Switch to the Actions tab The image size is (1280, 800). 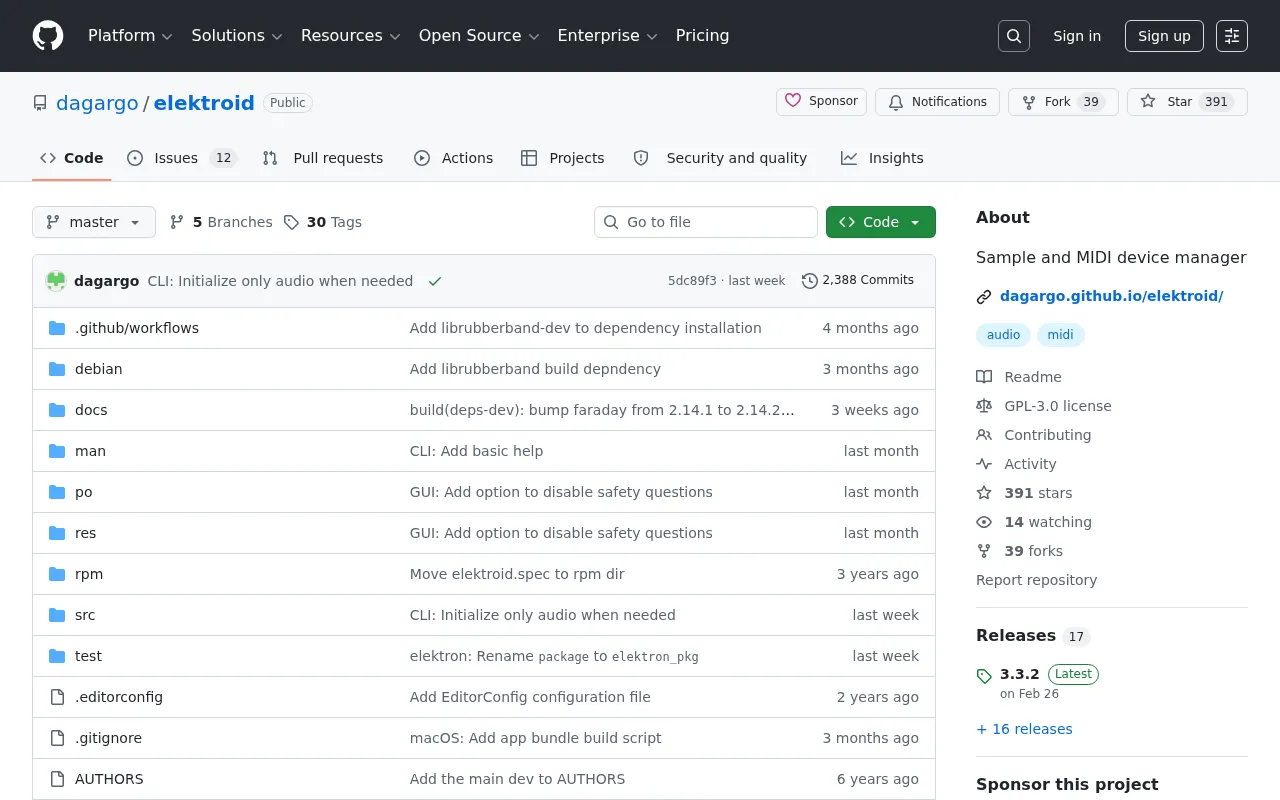coord(454,158)
